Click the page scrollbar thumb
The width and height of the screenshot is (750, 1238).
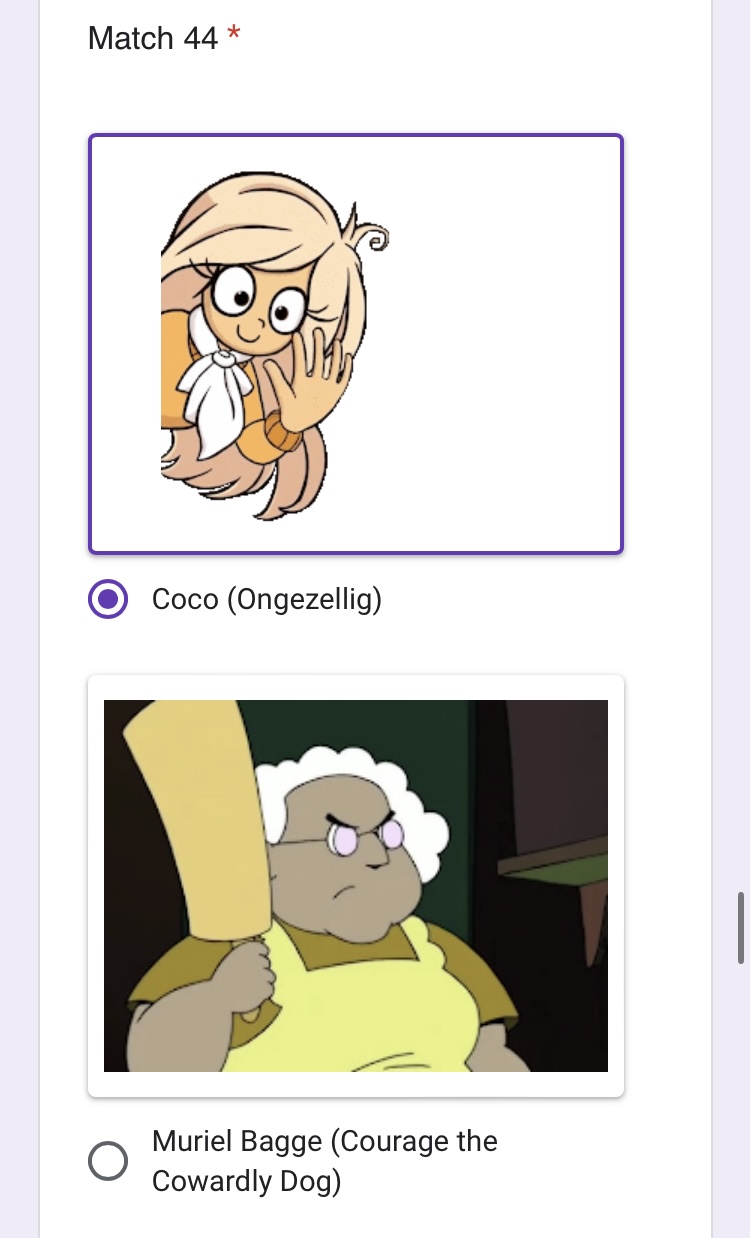coord(741,927)
